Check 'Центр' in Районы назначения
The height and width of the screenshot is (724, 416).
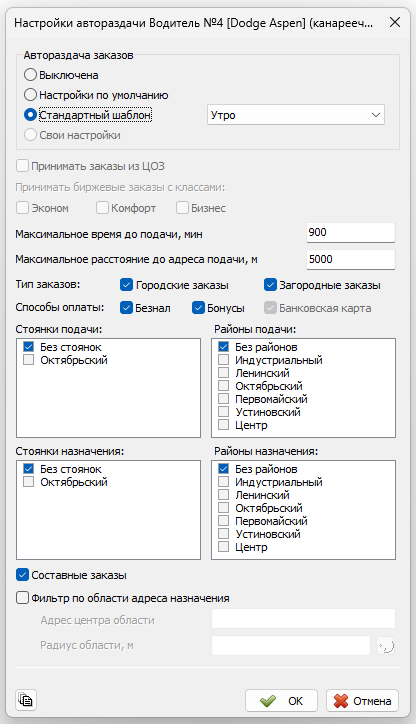(x=223, y=546)
